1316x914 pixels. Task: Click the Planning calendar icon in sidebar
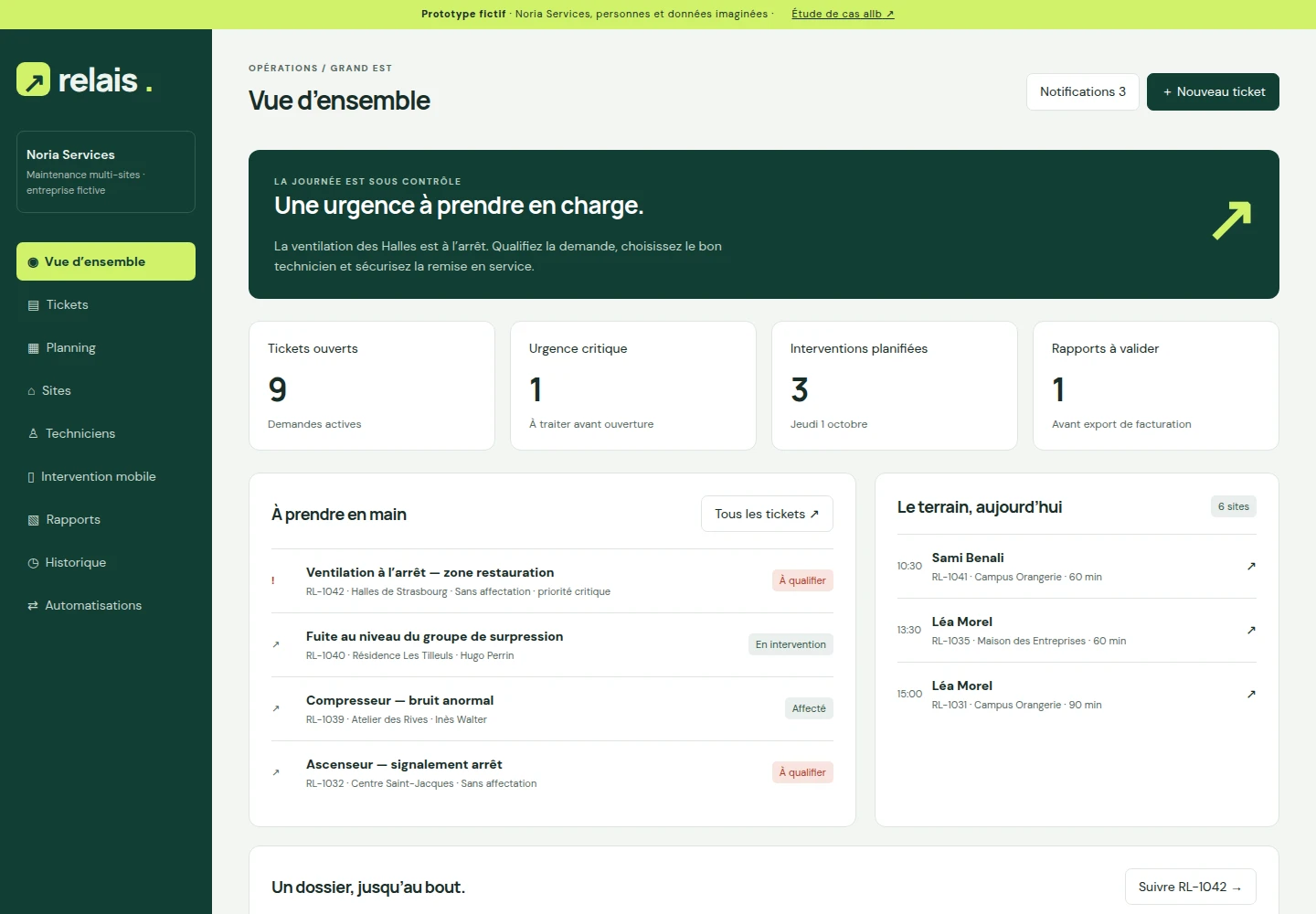pyautogui.click(x=33, y=348)
